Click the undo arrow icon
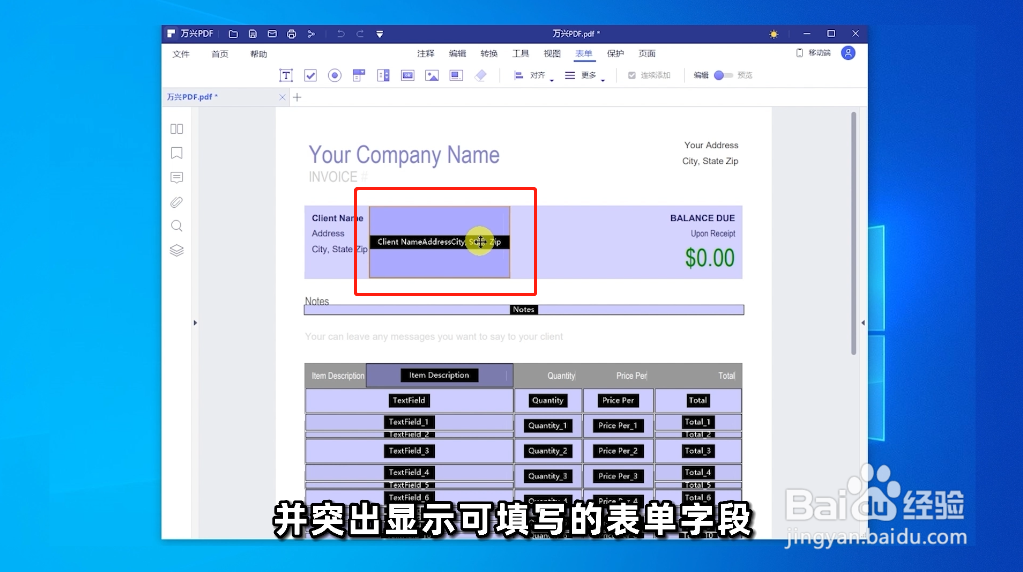This screenshot has width=1023, height=572. point(341,34)
